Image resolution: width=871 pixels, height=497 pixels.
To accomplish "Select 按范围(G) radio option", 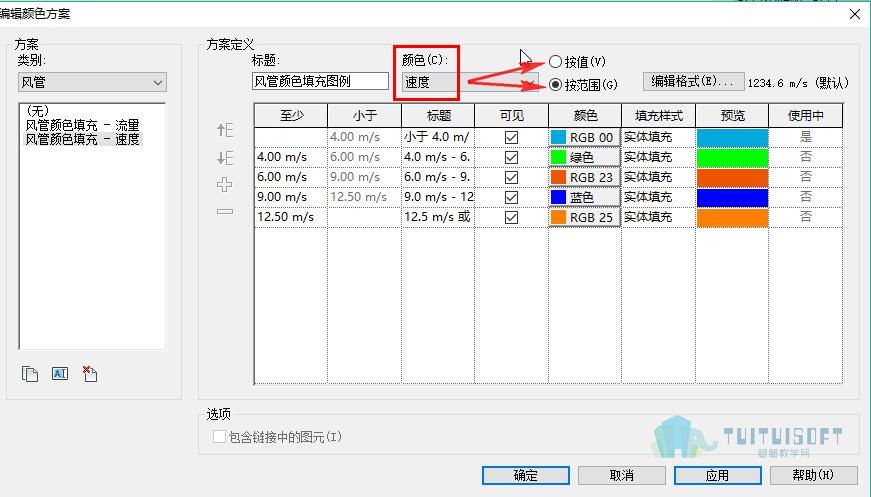I will pos(555,85).
